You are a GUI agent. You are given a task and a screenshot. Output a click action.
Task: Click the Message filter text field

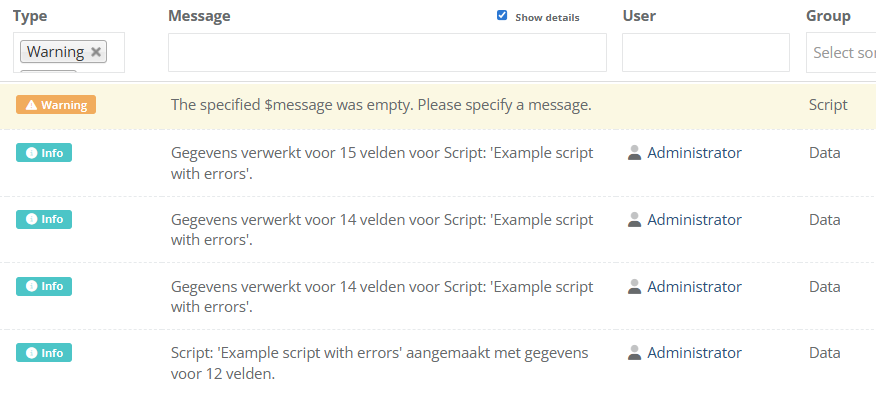387,53
